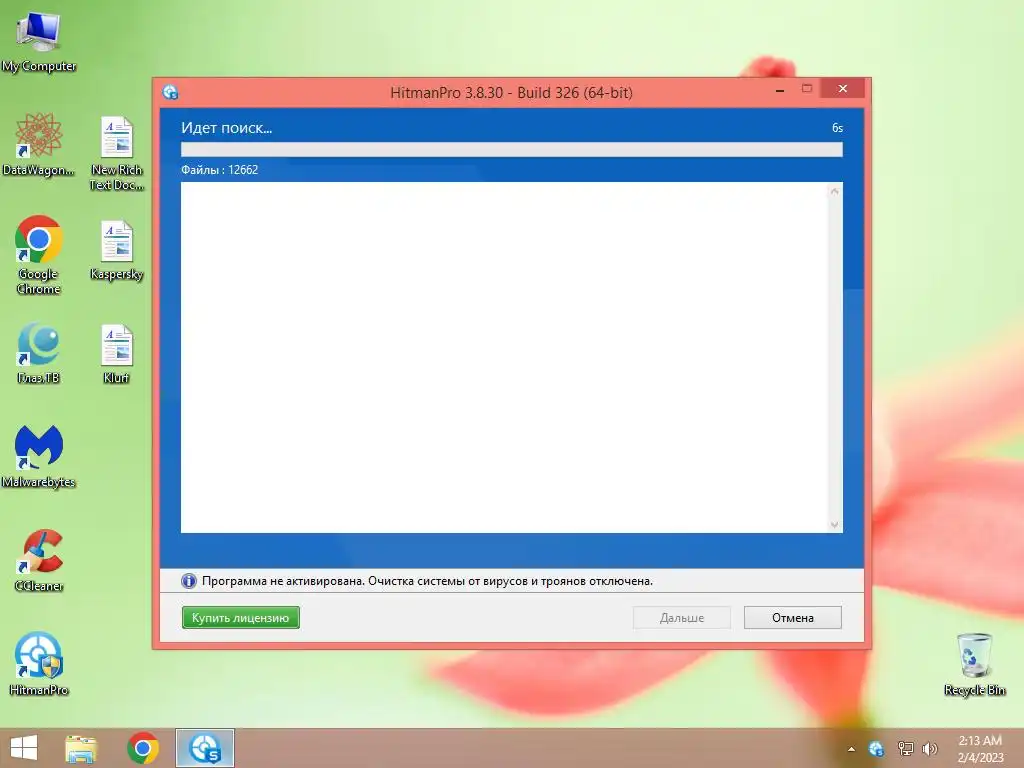Open the Глаз.ТВ desktop shortcut
Image resolution: width=1024 pixels, height=768 pixels.
point(39,353)
